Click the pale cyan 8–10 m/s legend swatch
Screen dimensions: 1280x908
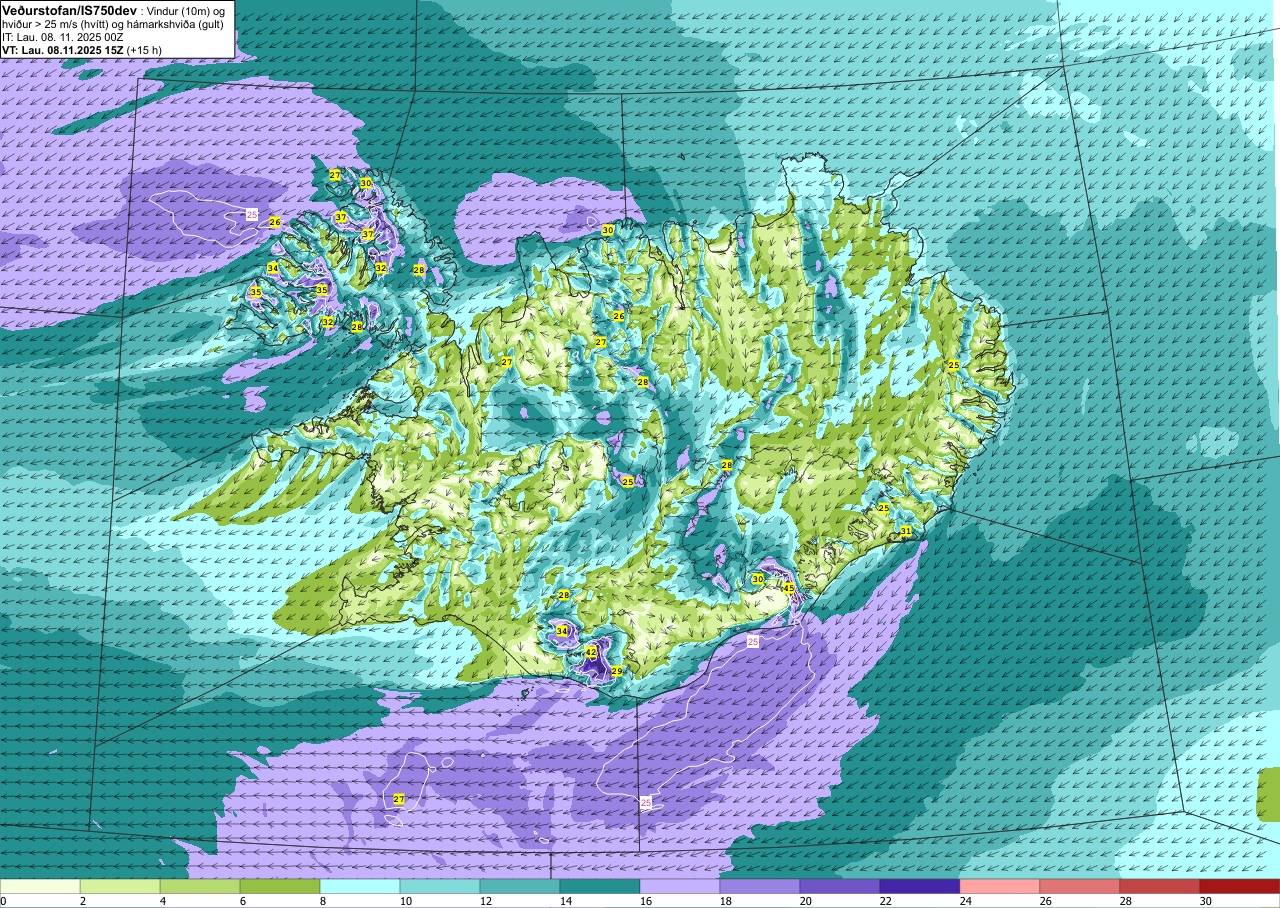[x=360, y=886]
